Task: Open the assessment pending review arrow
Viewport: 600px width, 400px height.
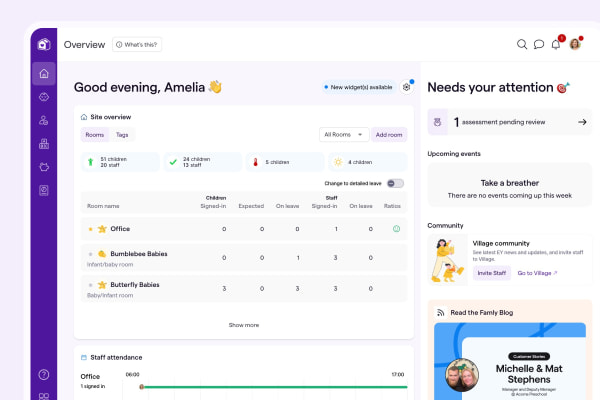Action: click(582, 122)
